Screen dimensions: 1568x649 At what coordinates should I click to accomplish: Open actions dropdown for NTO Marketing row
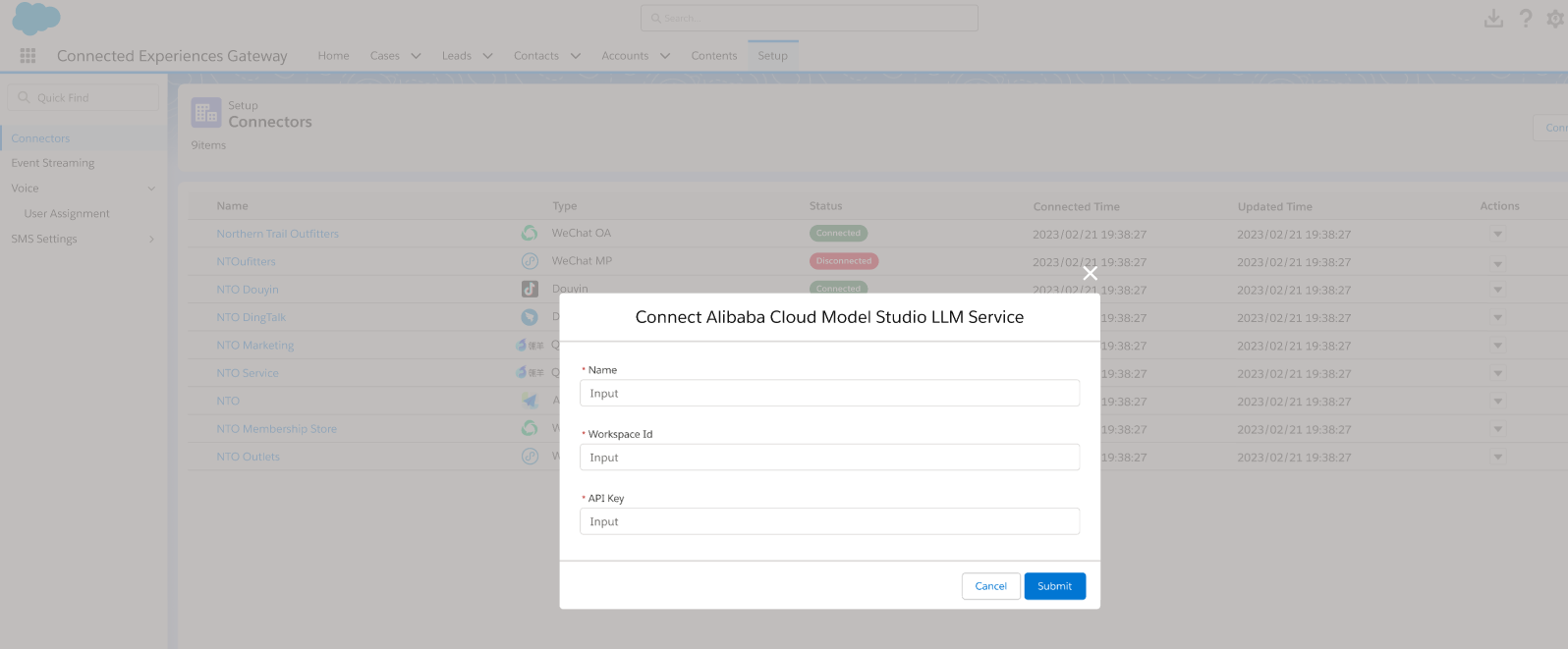click(1498, 346)
